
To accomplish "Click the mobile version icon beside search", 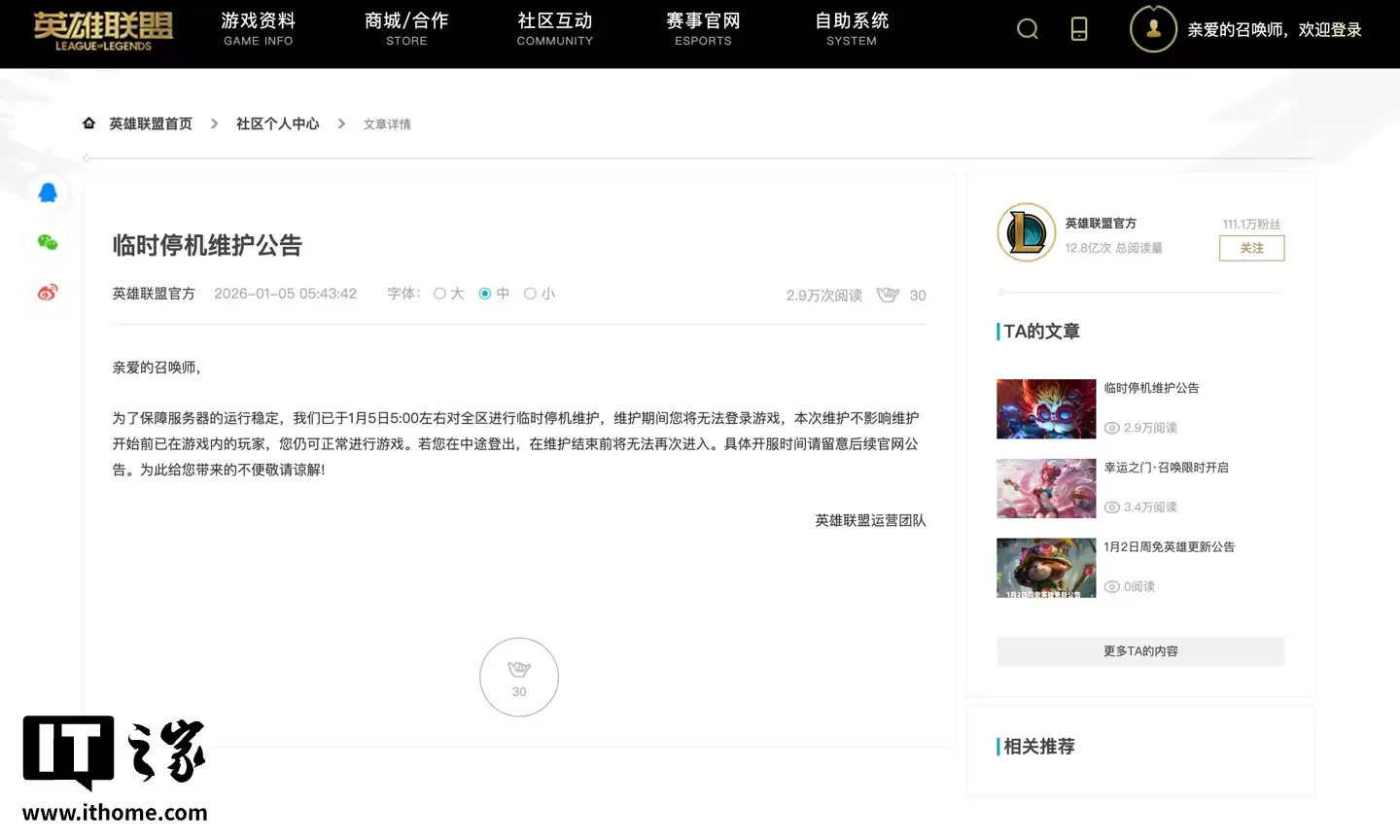I will (x=1079, y=29).
